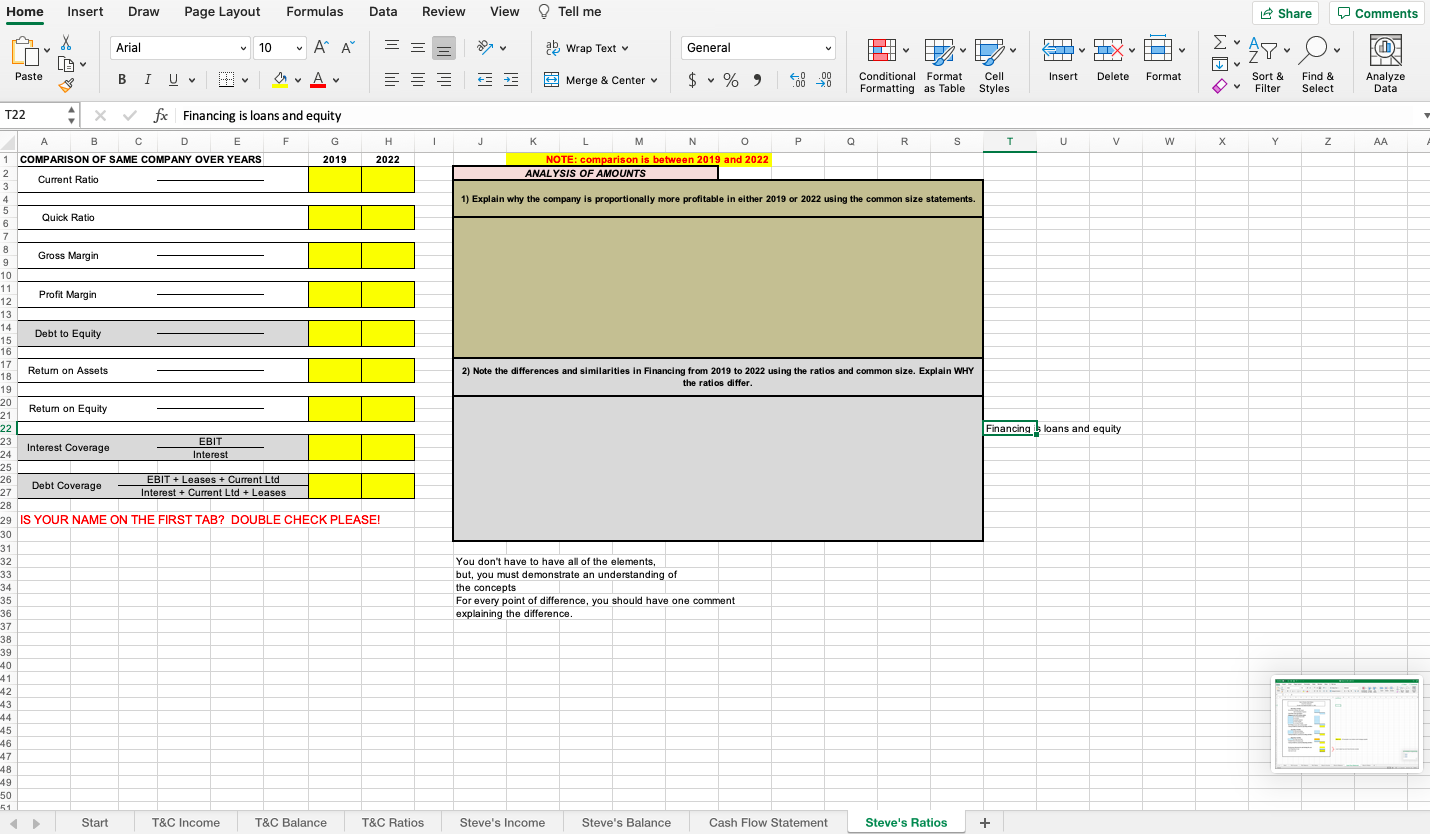Open the font color swatch
This screenshot has width=1430, height=834.
pos(317,79)
